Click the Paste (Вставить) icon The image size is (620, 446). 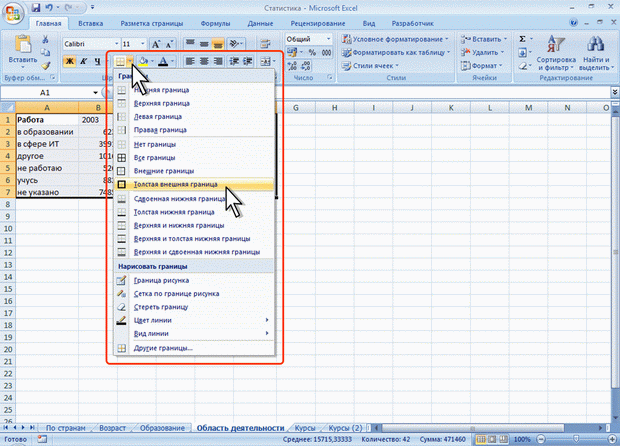18,44
